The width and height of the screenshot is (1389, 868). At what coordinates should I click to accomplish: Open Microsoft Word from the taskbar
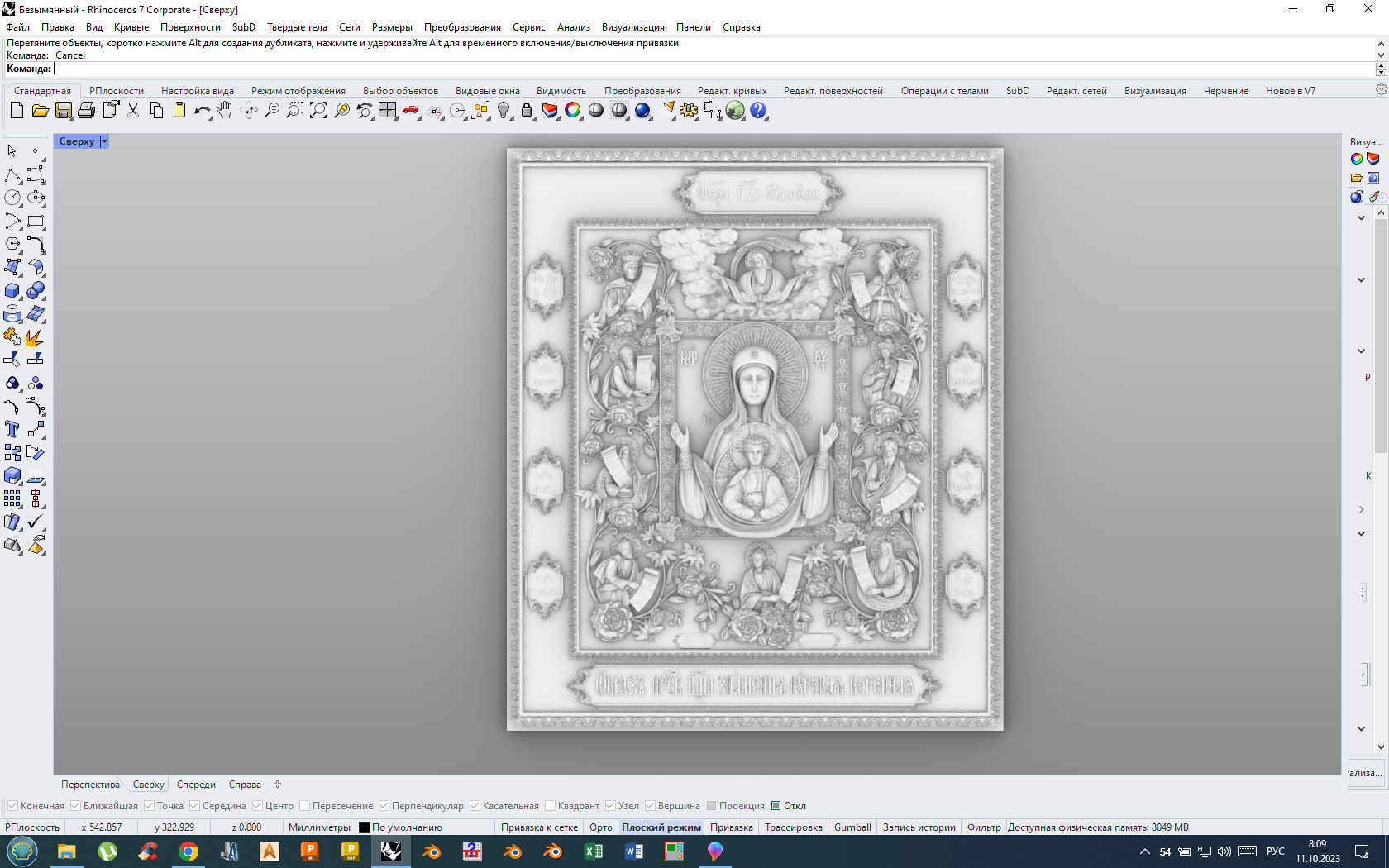(x=634, y=851)
